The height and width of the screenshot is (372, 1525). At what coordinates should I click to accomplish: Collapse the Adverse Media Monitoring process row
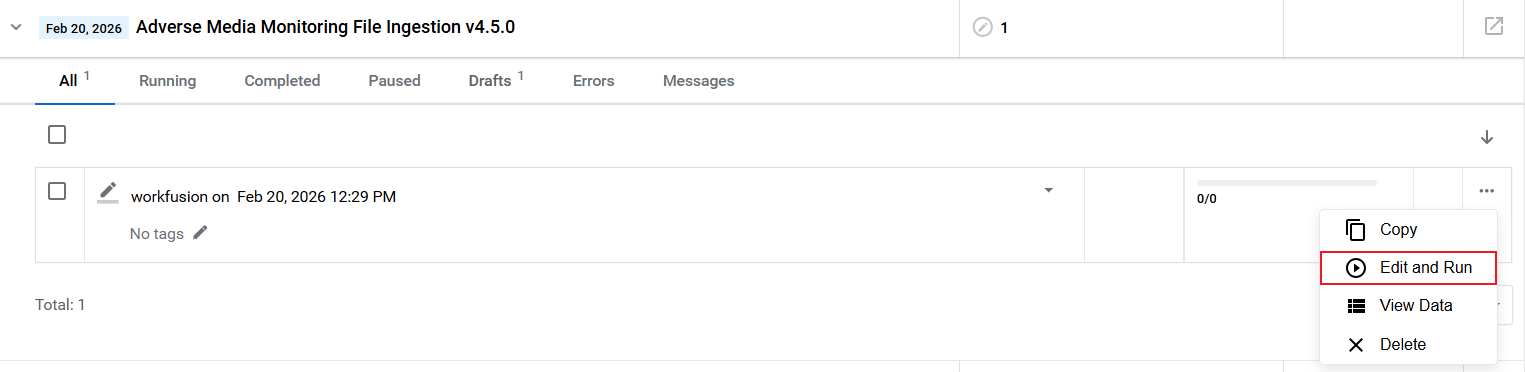pos(16,27)
